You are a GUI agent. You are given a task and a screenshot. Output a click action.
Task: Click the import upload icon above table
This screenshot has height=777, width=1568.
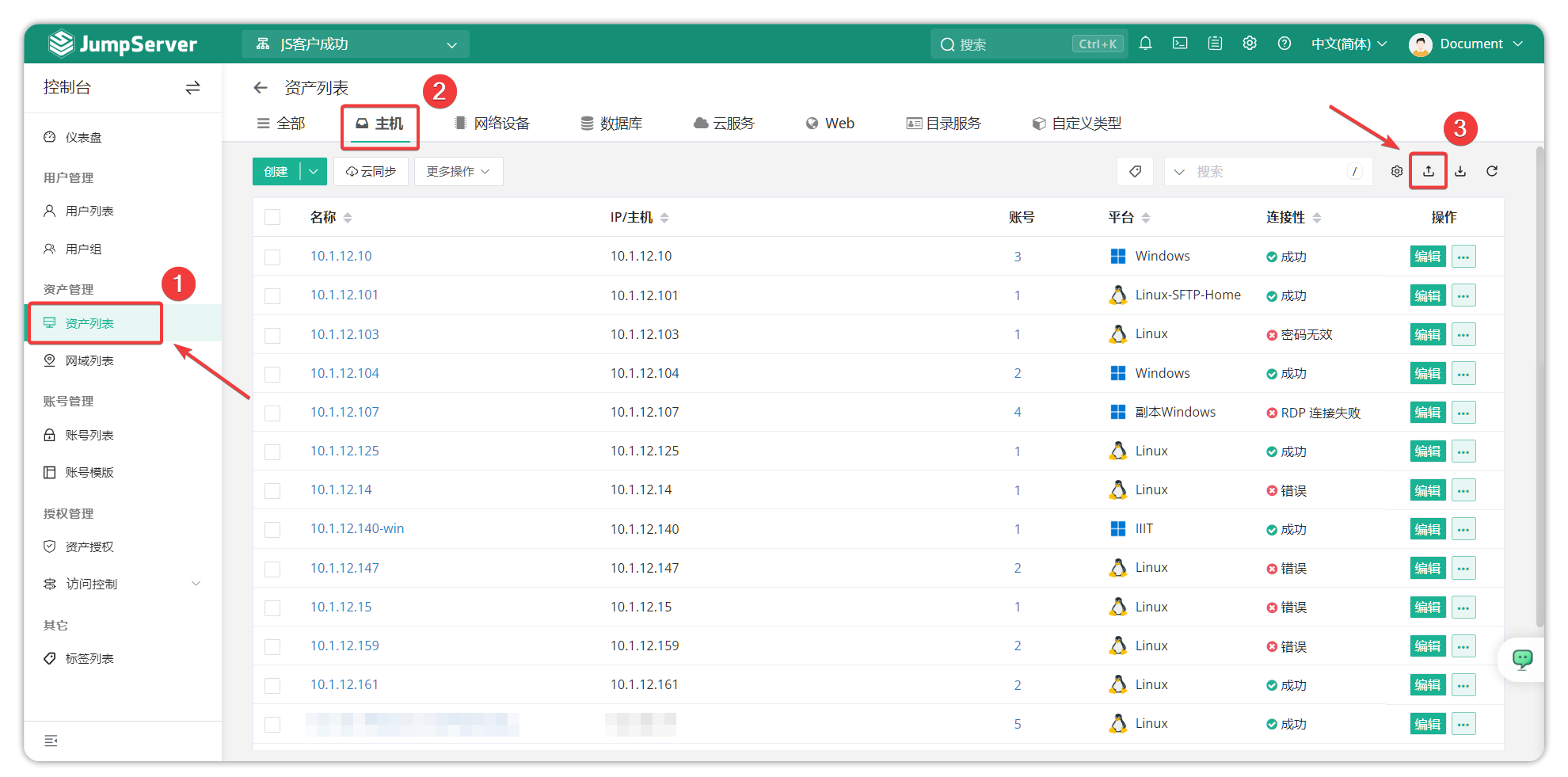[1429, 171]
